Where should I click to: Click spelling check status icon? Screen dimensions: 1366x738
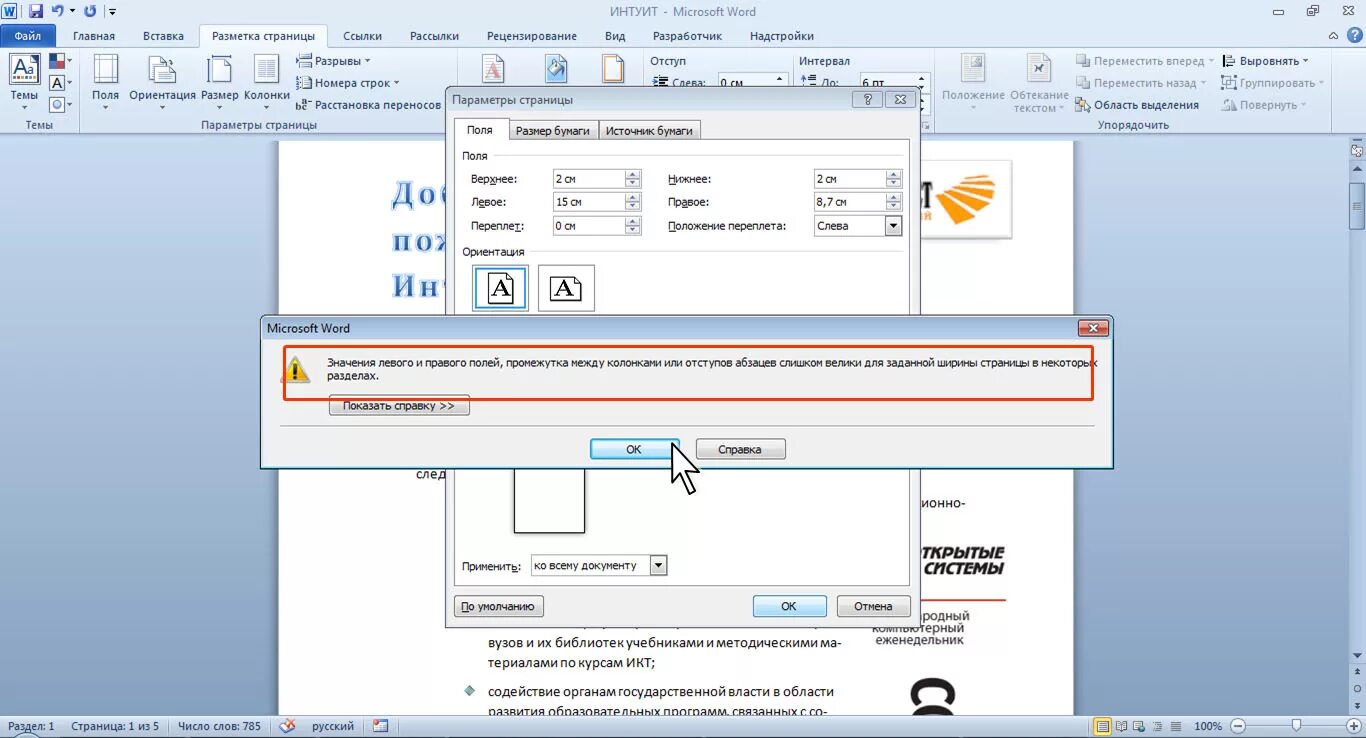coord(288,726)
